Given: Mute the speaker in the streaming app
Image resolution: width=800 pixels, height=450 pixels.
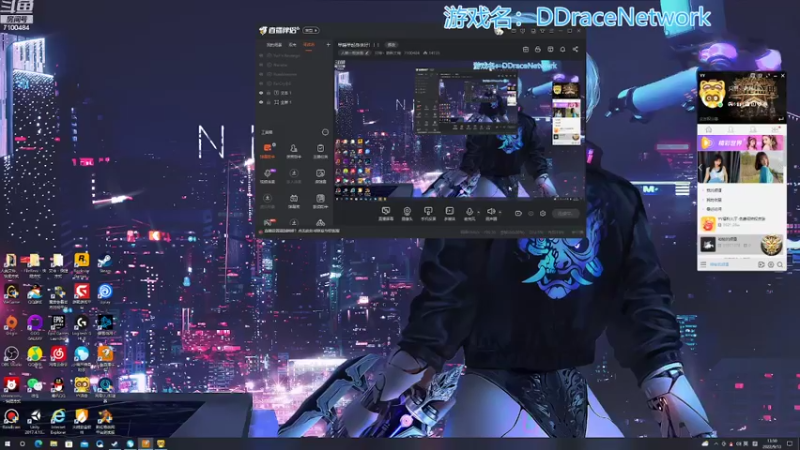Looking at the screenshot, I should (490, 211).
